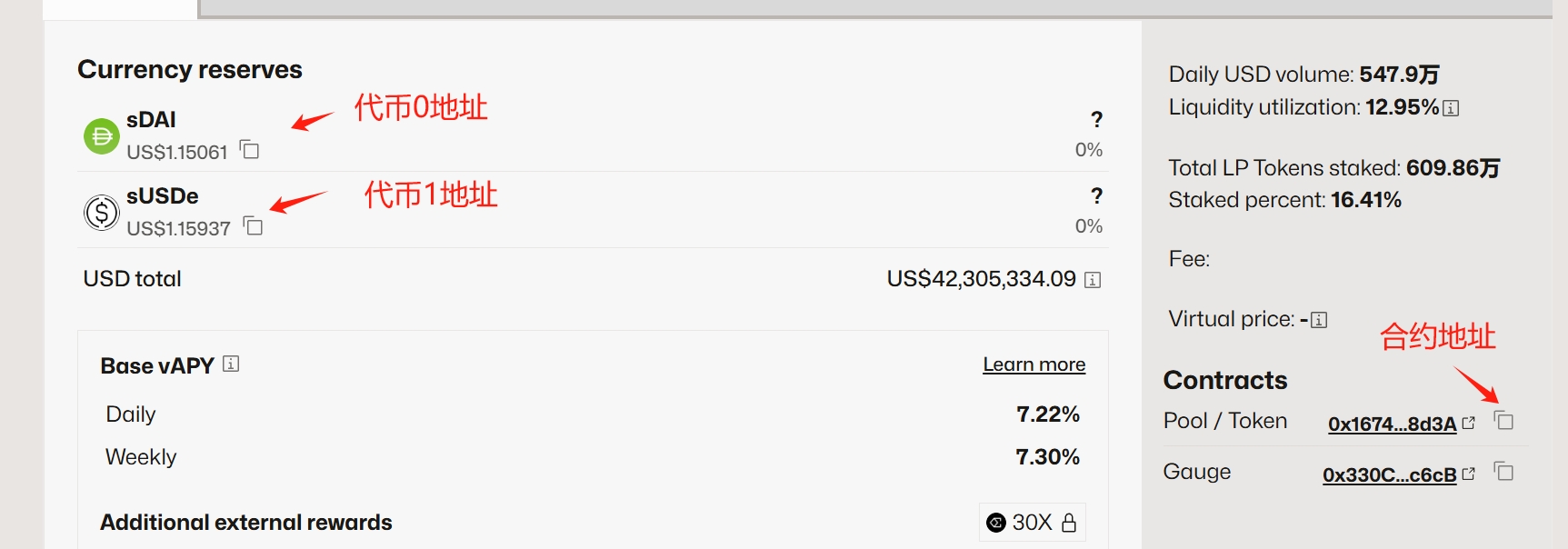Copy the Gauge contract address

pos(1504,472)
